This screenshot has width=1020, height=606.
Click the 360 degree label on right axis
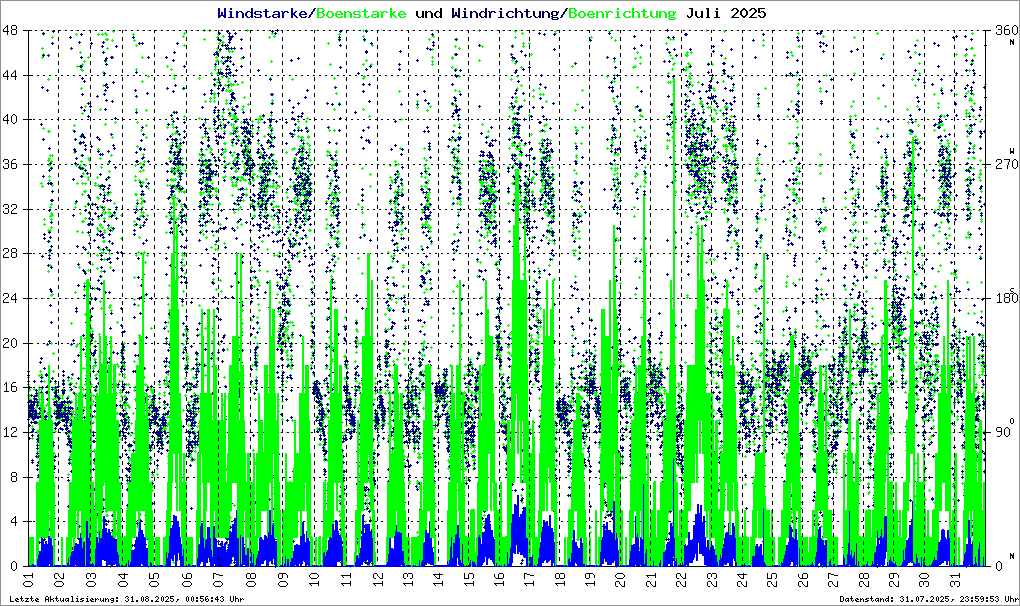coord(1001,31)
